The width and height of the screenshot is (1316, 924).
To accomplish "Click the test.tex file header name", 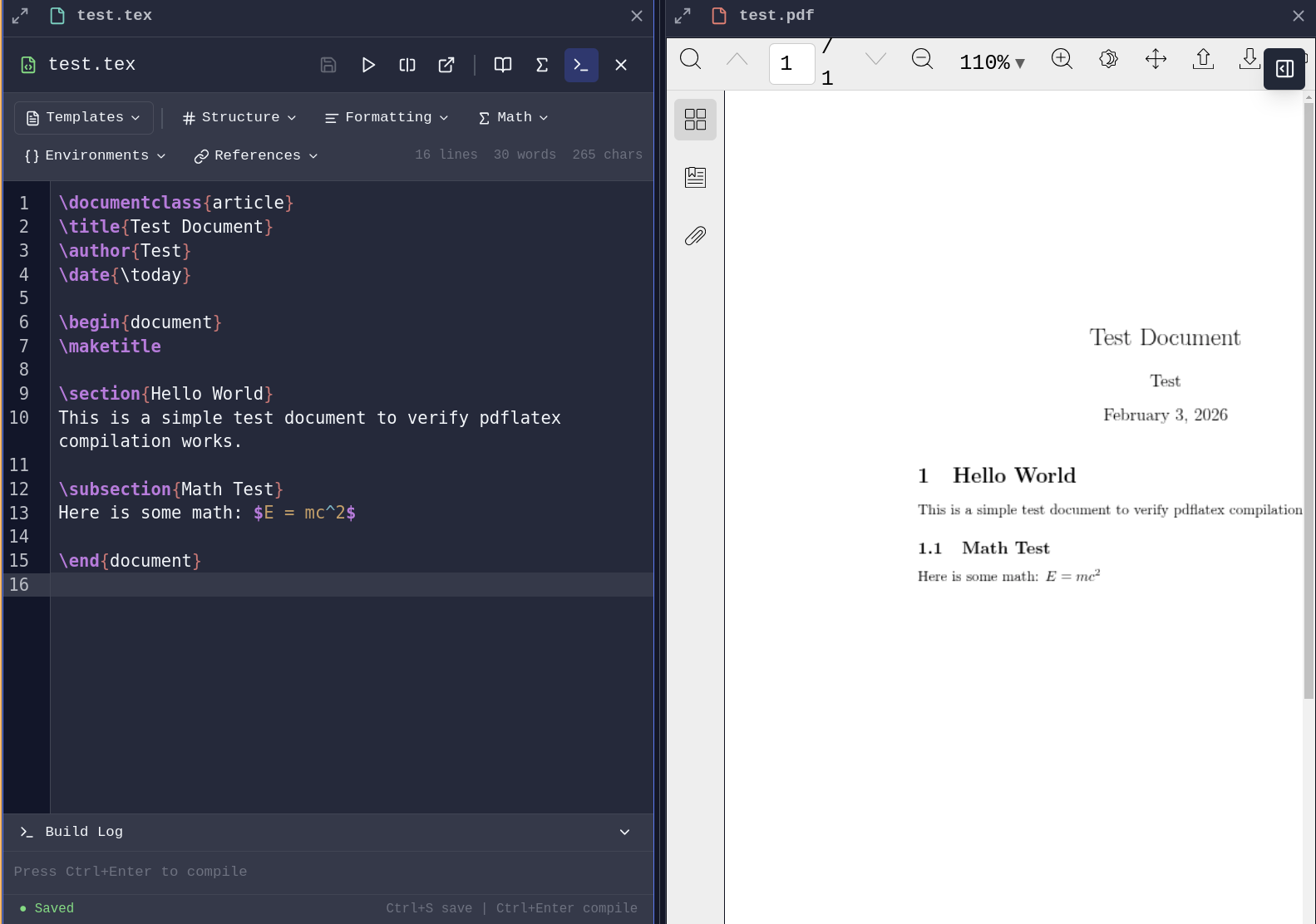I will coord(91,65).
